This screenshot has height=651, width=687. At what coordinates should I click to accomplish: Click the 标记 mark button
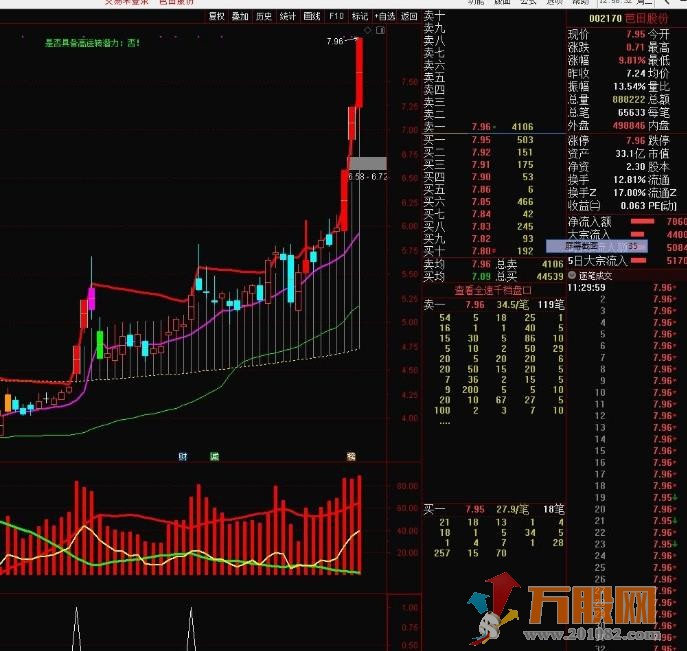coord(360,17)
